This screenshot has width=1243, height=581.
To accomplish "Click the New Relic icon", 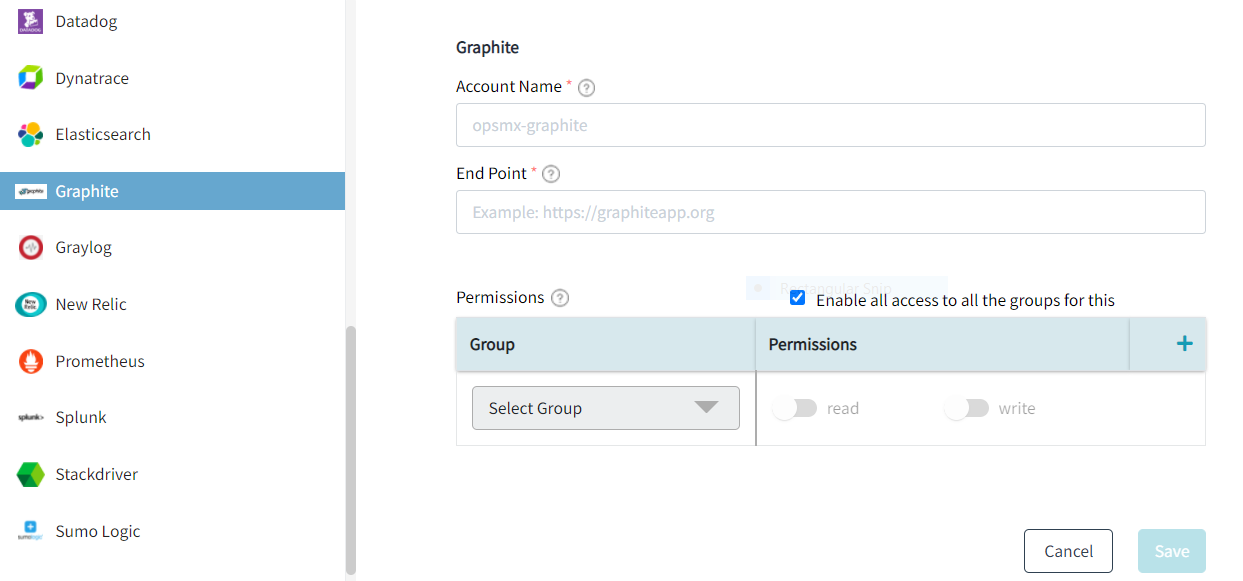I will [x=30, y=304].
